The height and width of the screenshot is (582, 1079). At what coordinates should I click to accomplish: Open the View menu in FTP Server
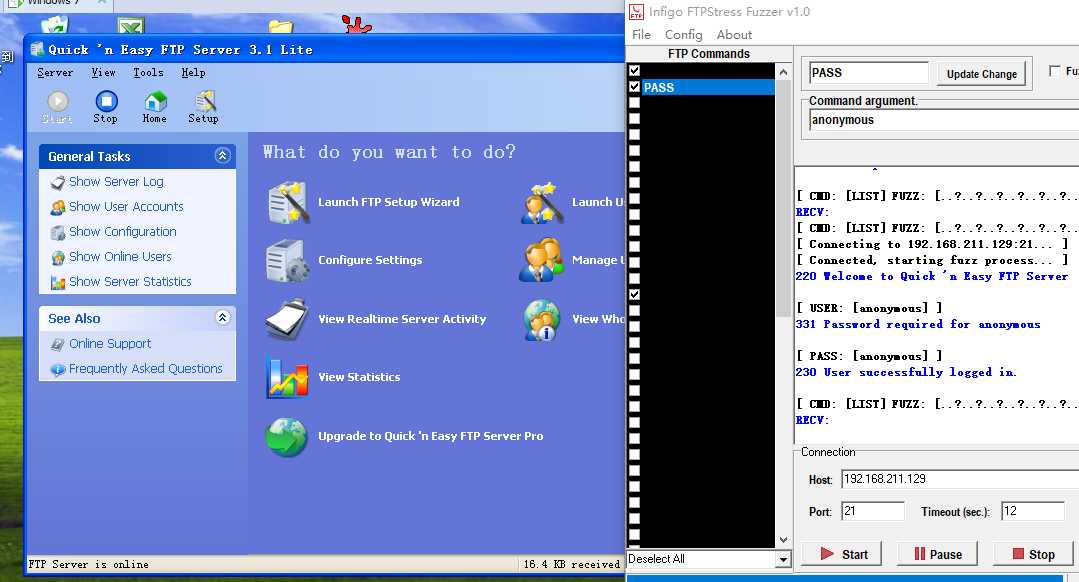click(x=103, y=72)
